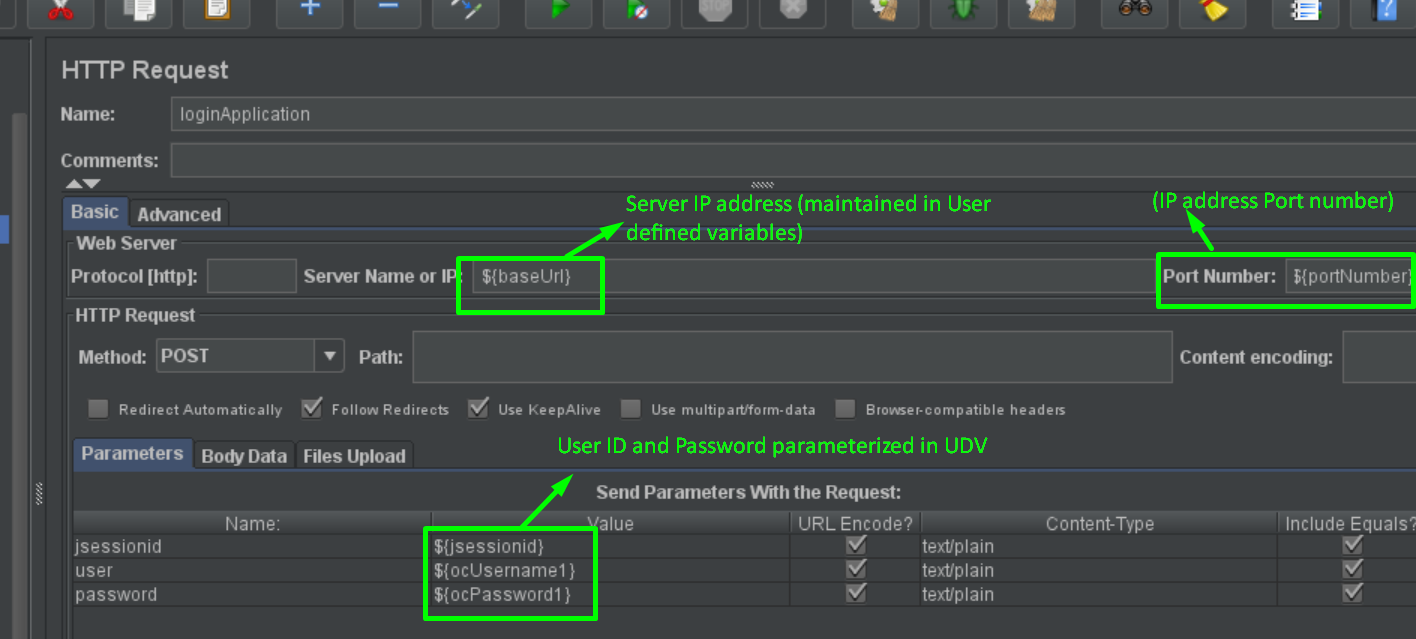This screenshot has width=1416, height=639.
Task: Select the Parameters tab
Action: point(133,454)
